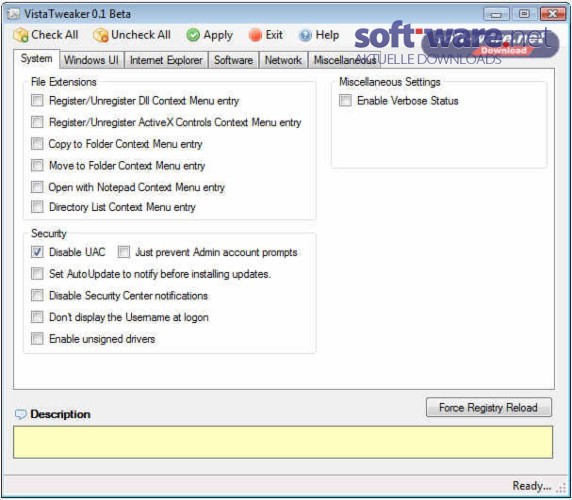Enable unsigned drivers checkbox
The image size is (572, 500).
[x=37, y=339]
